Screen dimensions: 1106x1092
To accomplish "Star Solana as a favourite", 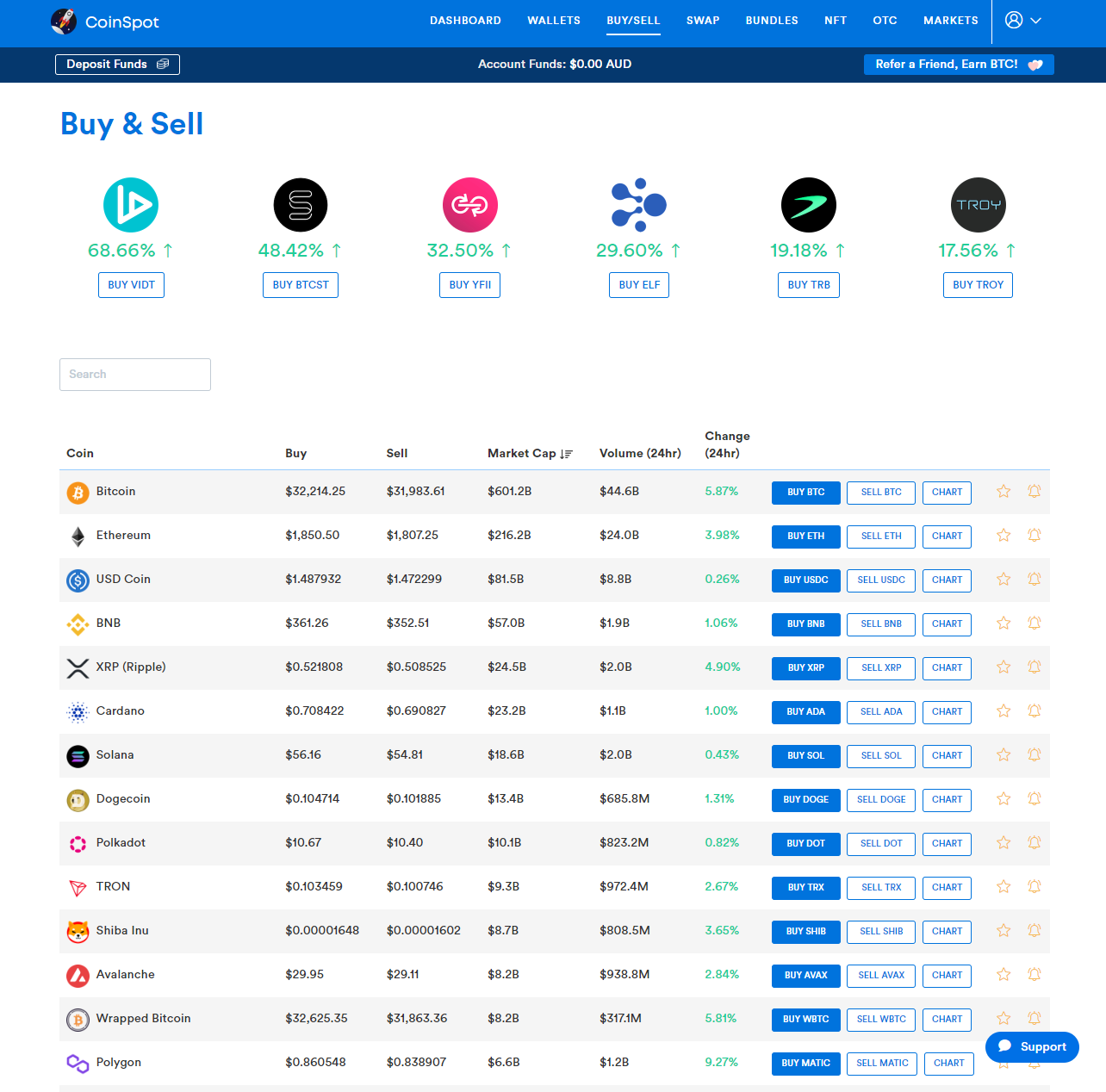I will click(x=1003, y=754).
